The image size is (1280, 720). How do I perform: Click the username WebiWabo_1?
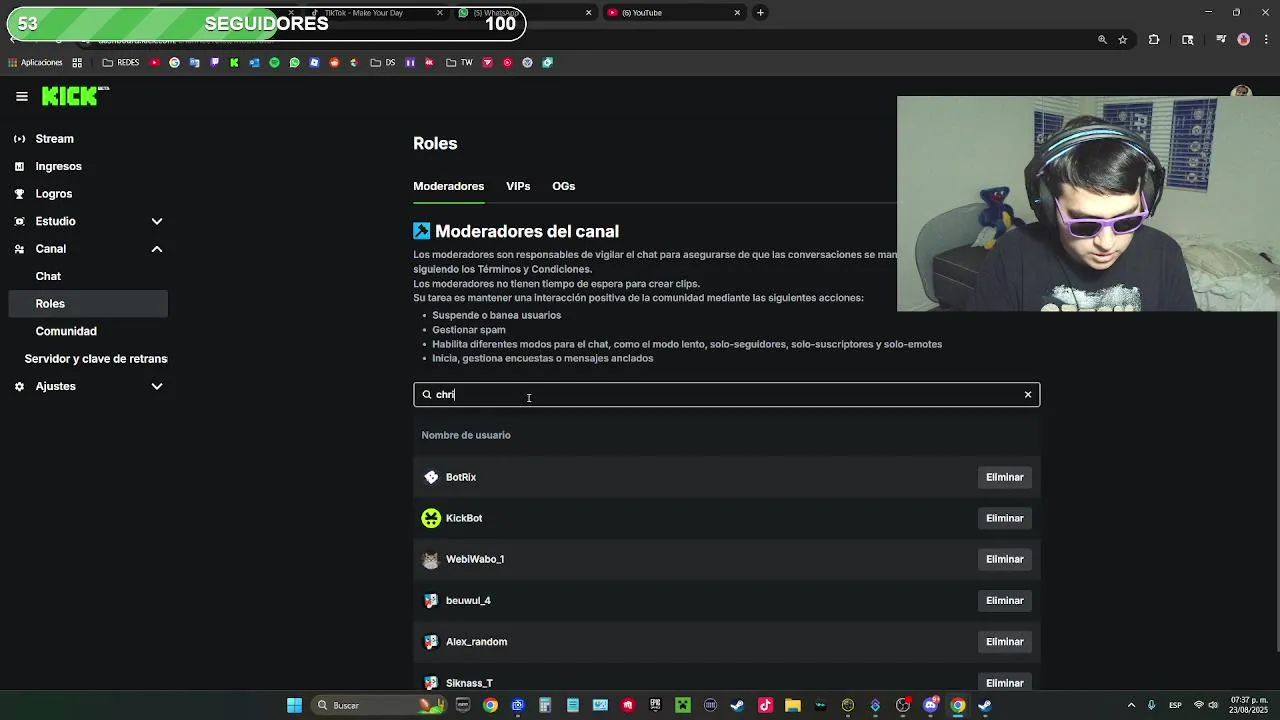pyautogui.click(x=475, y=559)
